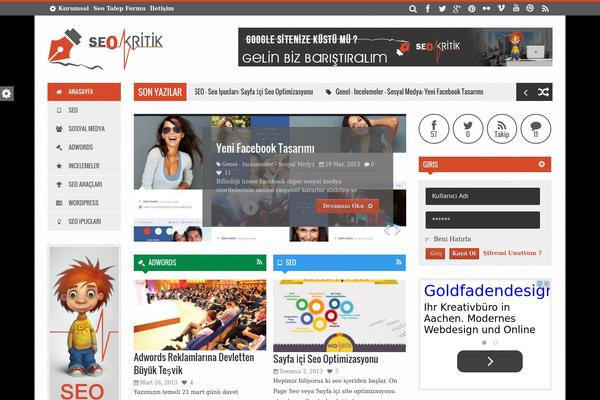Select SEO in sidebar menu
600x400 pixels.
(84, 110)
